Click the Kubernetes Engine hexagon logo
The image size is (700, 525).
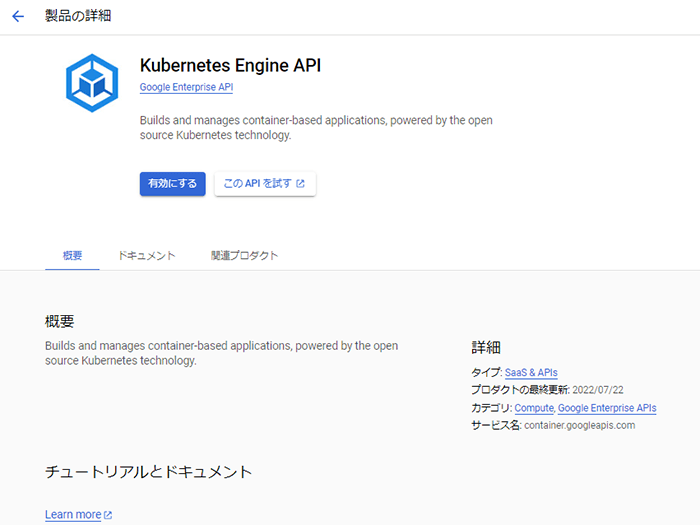(92, 83)
